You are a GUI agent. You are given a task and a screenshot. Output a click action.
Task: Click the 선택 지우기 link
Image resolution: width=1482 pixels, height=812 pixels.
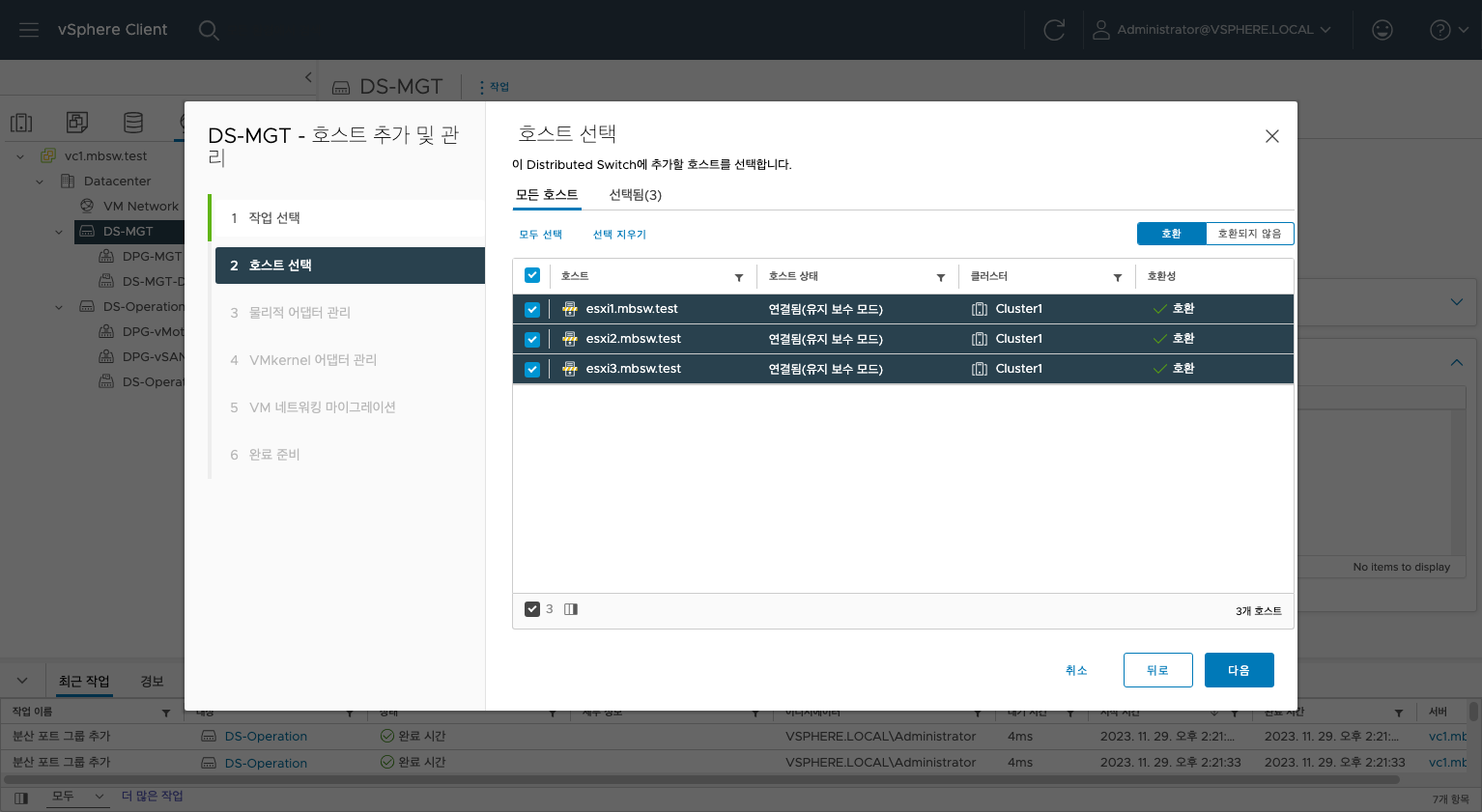(x=619, y=235)
